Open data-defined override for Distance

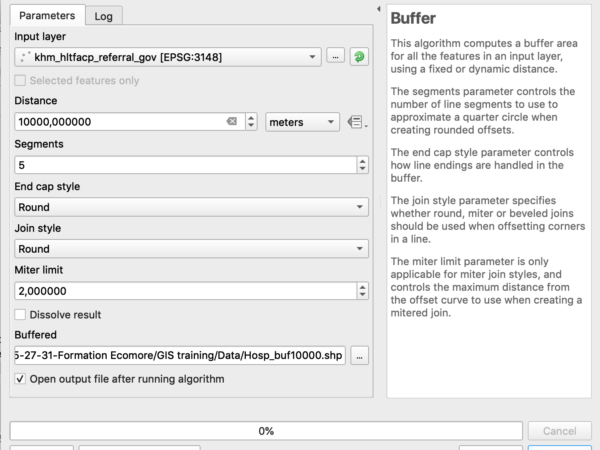pyautogui.click(x=357, y=122)
